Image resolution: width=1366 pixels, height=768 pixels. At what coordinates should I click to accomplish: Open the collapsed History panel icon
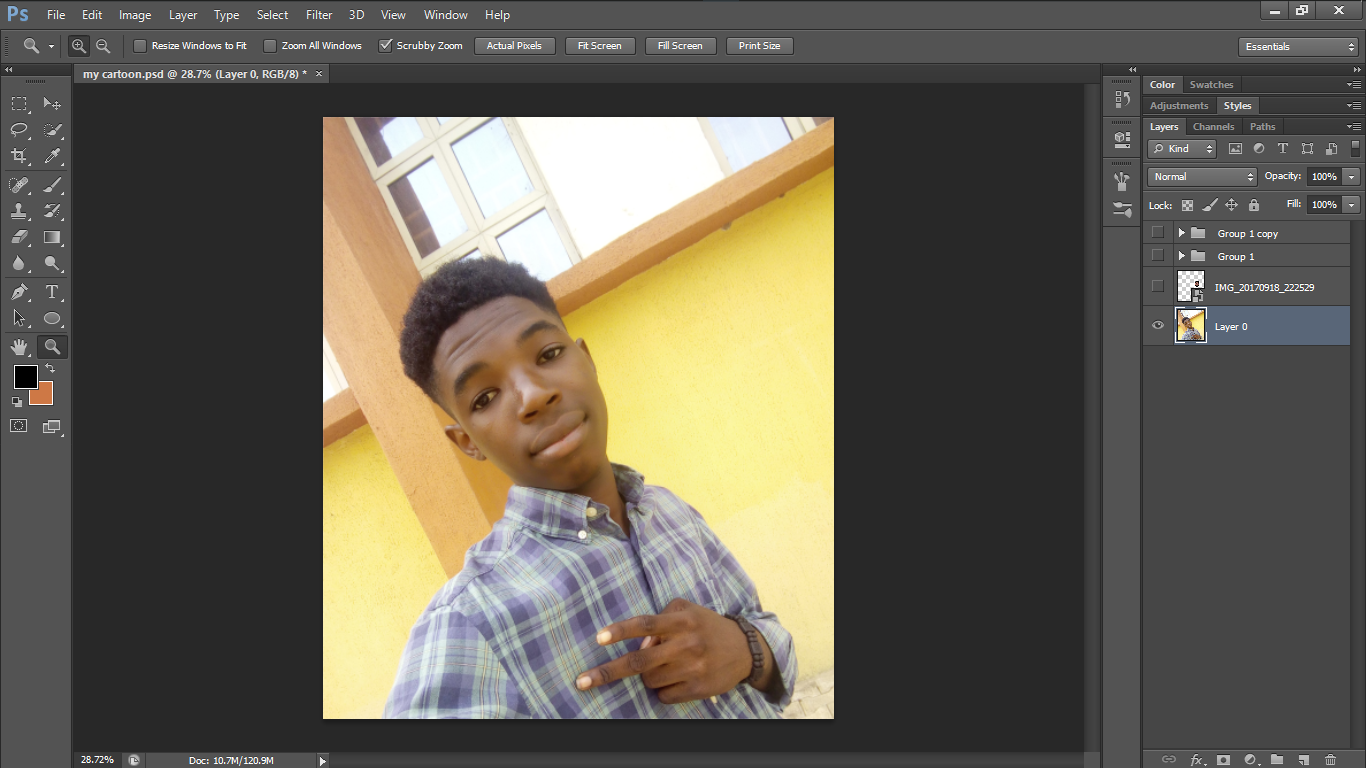[1122, 99]
